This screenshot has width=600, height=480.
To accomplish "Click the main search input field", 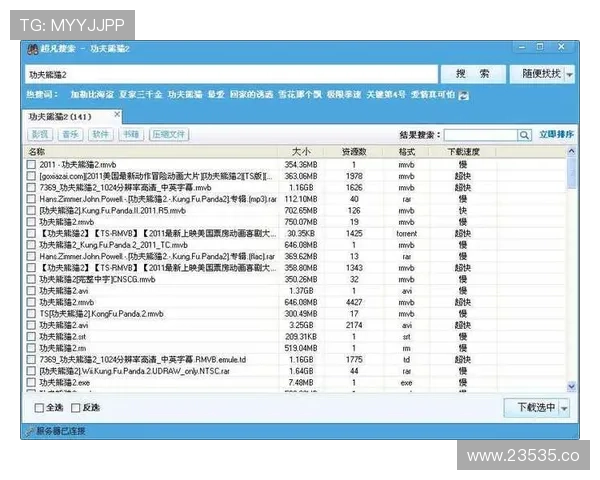I will 232,74.
